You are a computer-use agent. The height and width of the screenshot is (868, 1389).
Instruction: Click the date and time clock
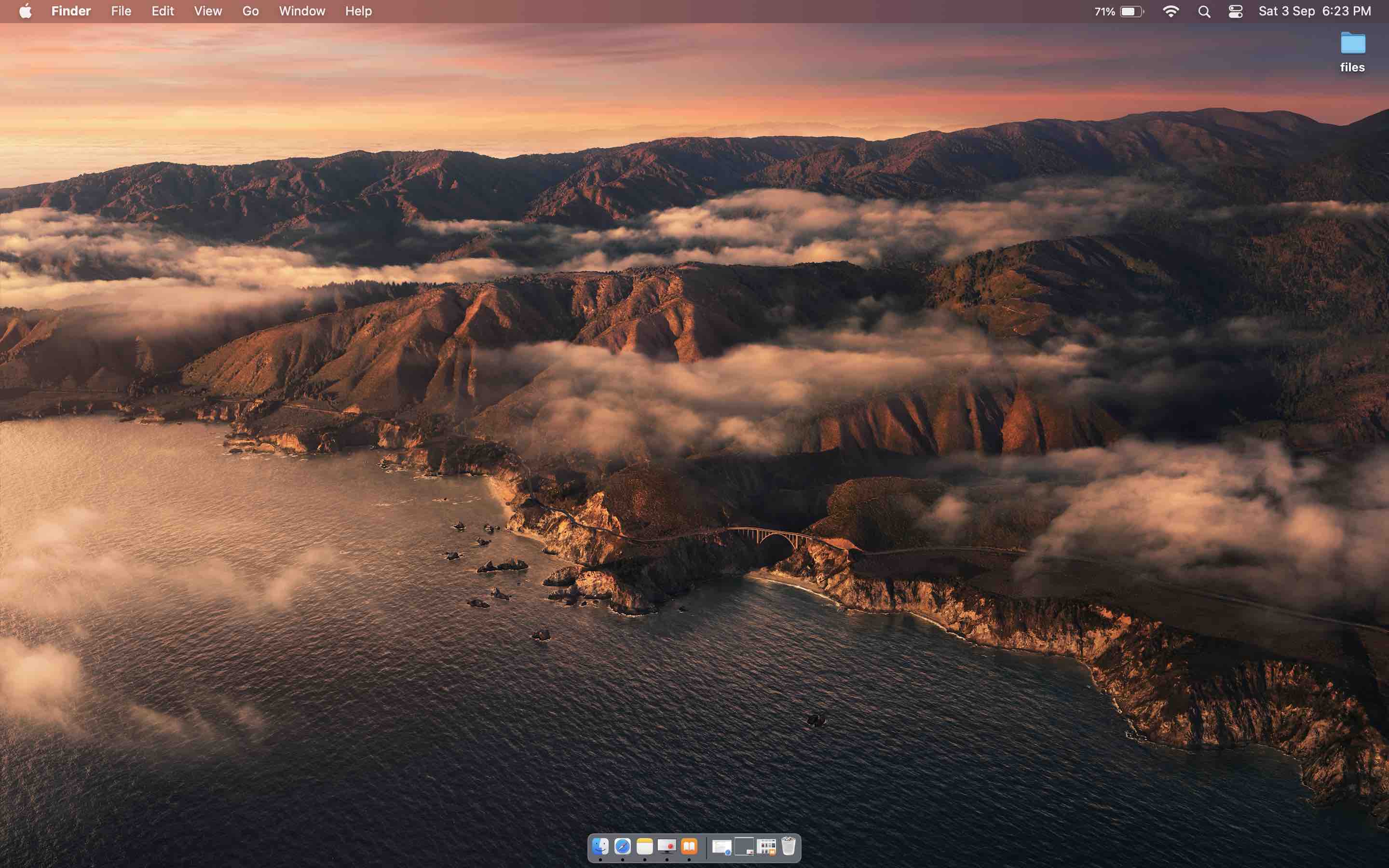click(x=1314, y=12)
